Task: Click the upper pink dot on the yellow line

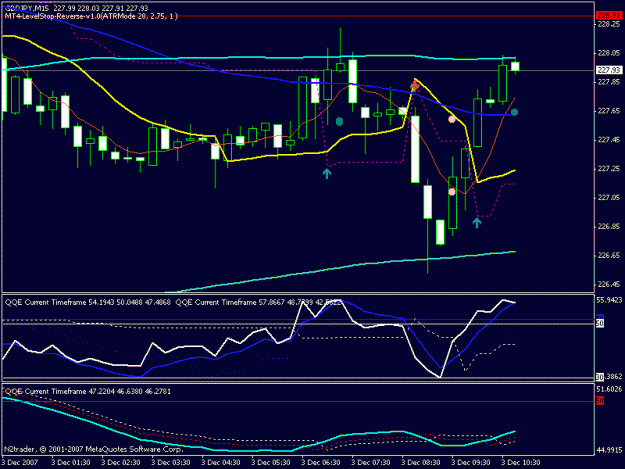Action: tap(452, 119)
